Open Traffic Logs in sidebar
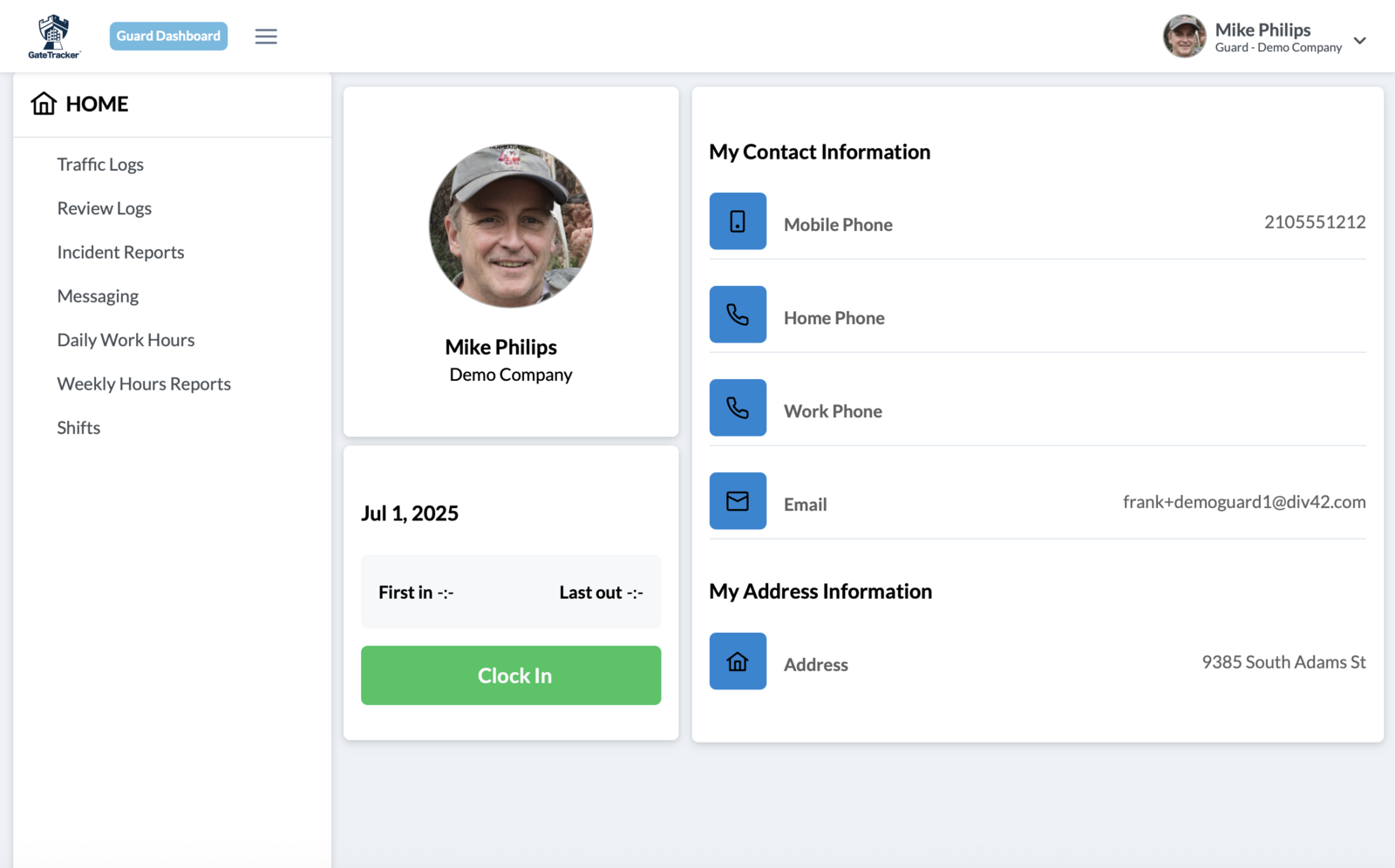1395x868 pixels. [100, 165]
